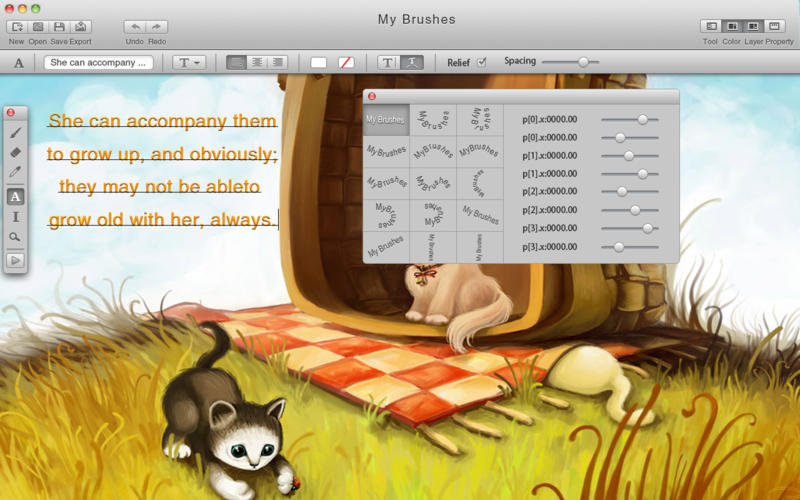
Task: Click the second p[1].x slider handle
Action: coord(642,174)
